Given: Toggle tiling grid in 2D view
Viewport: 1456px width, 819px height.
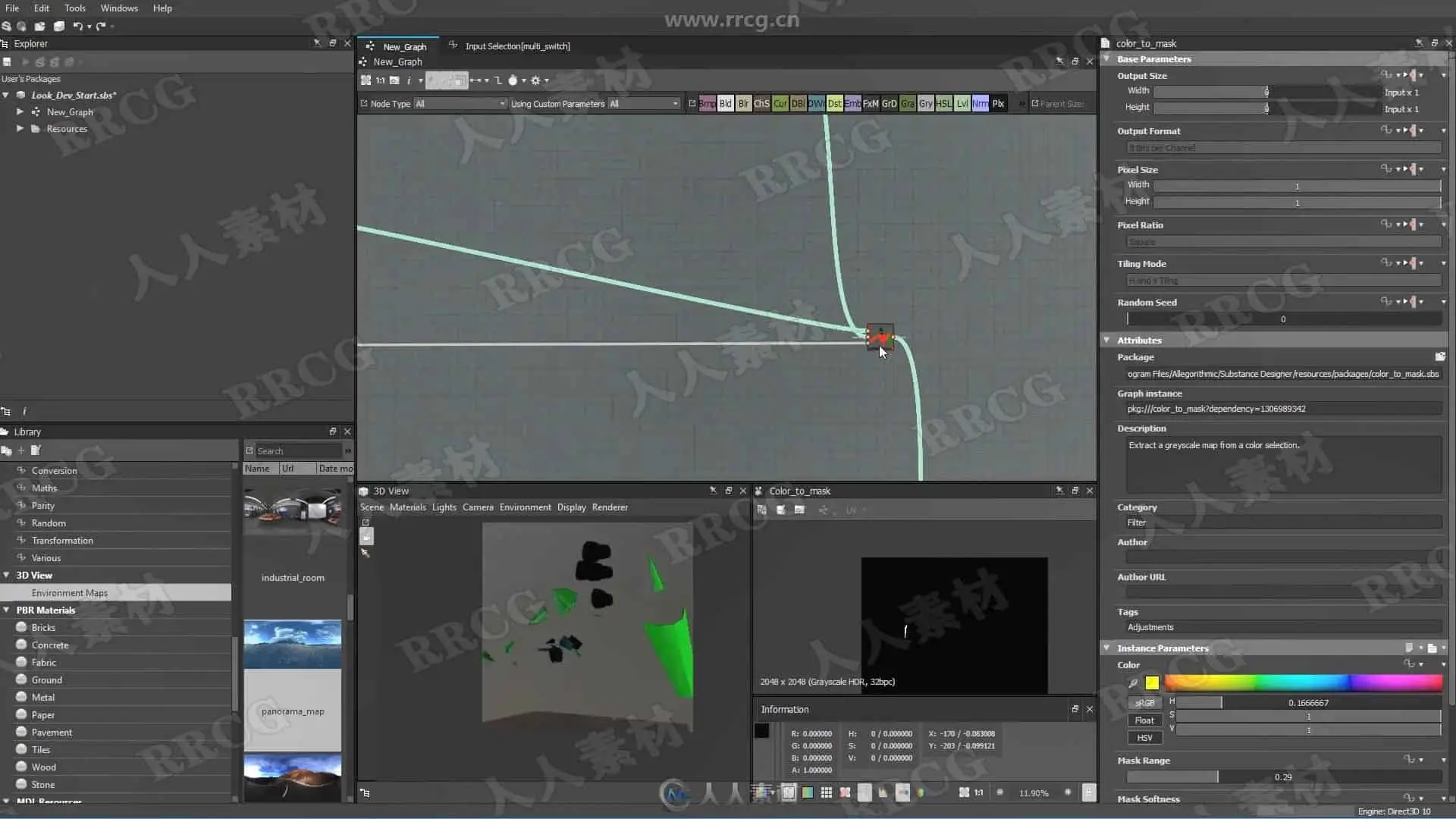Looking at the screenshot, I should click(826, 792).
